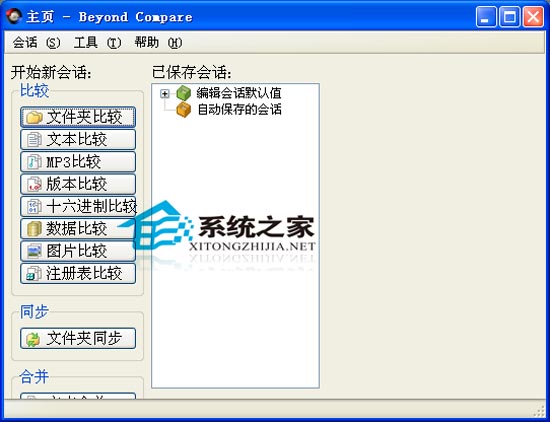Click the Beyond Compare title bar app icon
The width and height of the screenshot is (550, 422).
pyautogui.click(x=14, y=16)
